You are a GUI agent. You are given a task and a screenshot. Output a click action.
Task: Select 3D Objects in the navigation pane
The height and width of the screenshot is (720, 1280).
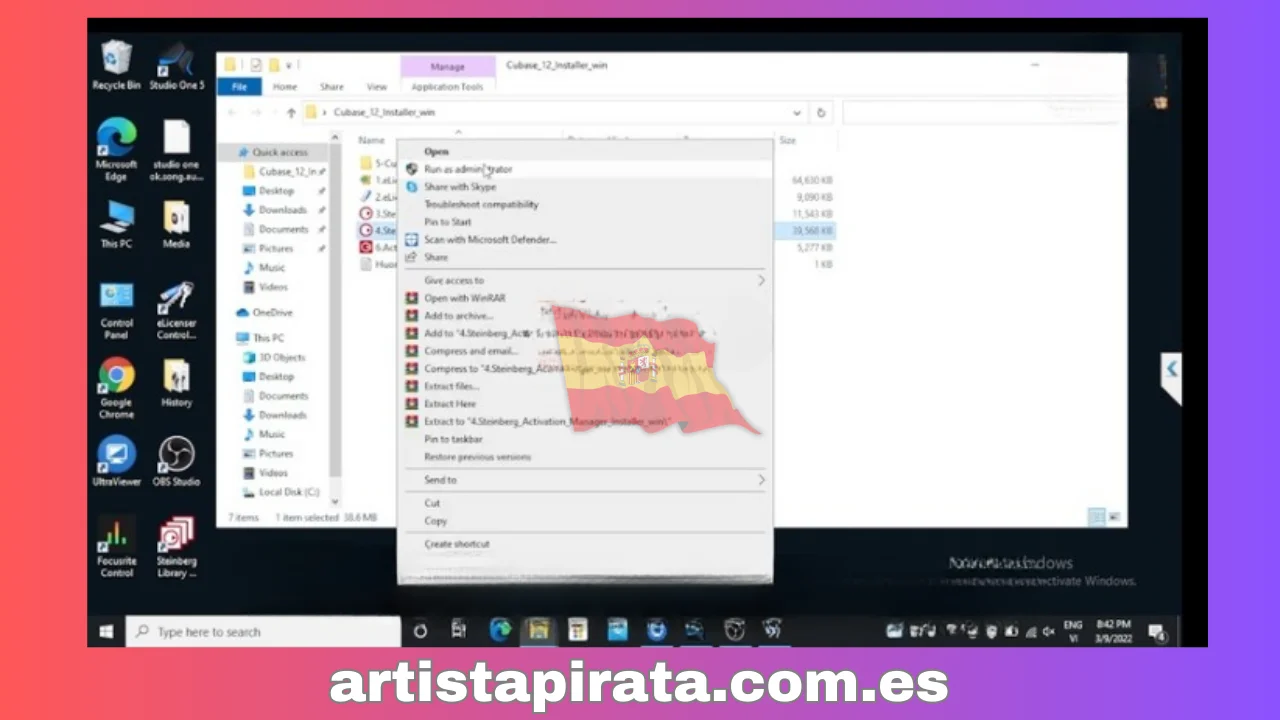(275, 357)
